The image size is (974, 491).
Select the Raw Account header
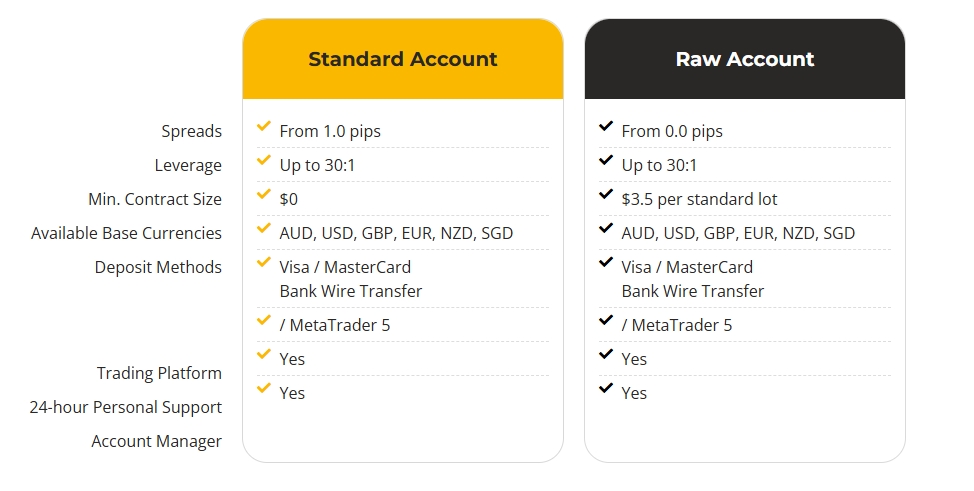744,59
